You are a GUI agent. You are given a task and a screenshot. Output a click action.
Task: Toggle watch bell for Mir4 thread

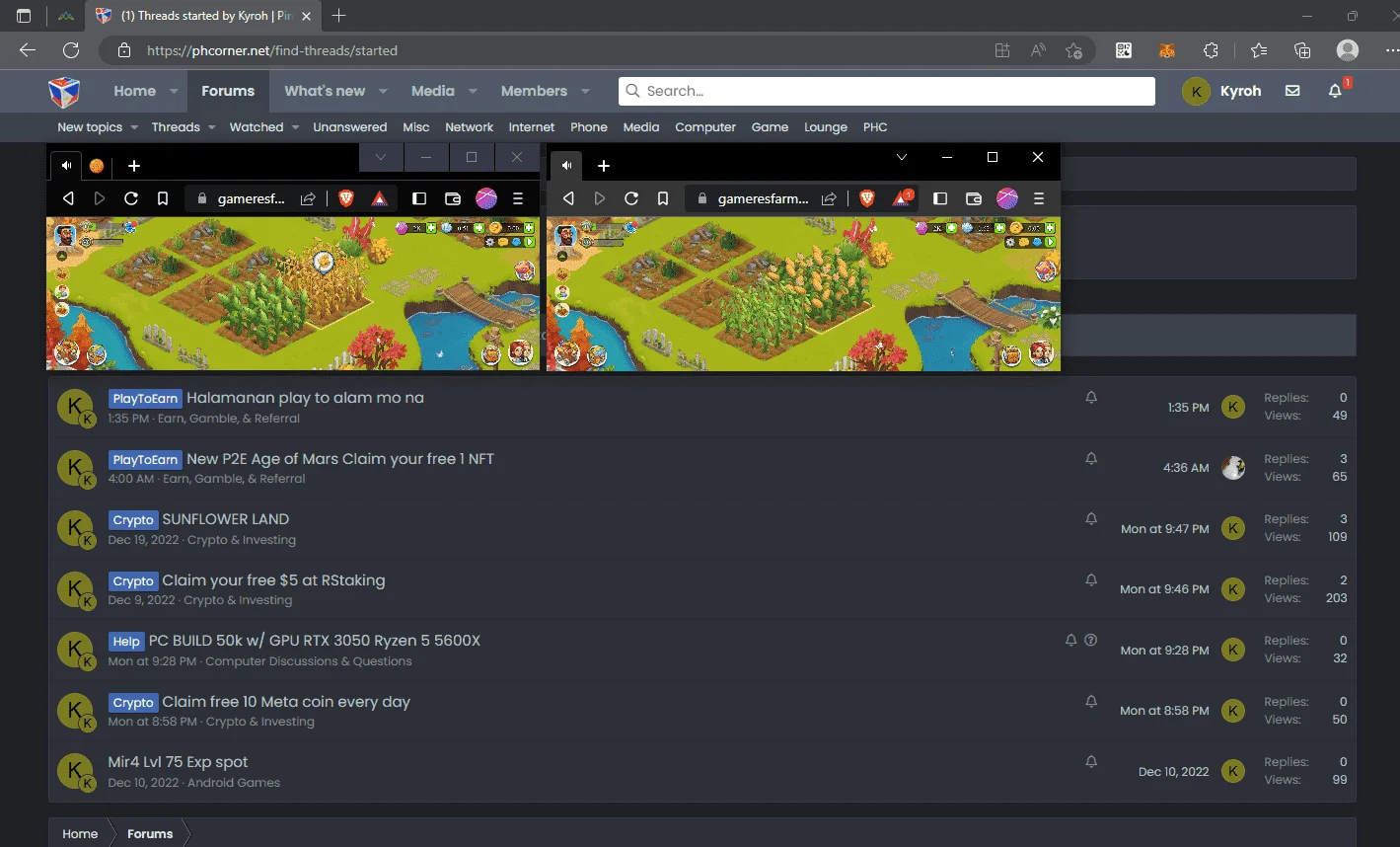(1091, 761)
